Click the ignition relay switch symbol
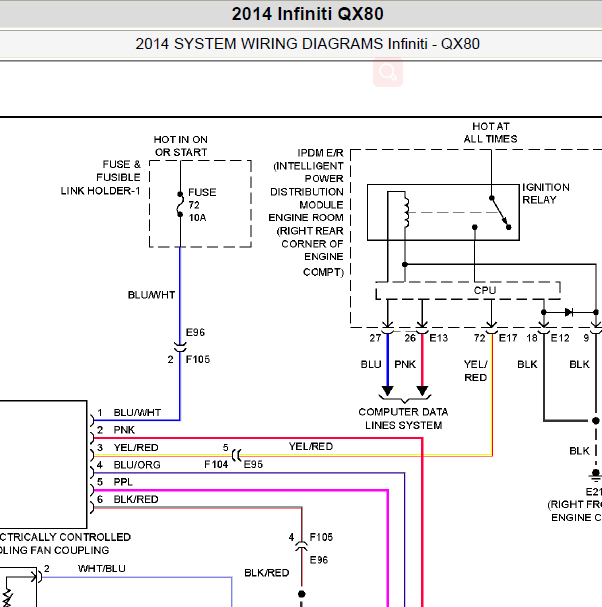Viewport: 602px width, 607px height. tap(500, 213)
